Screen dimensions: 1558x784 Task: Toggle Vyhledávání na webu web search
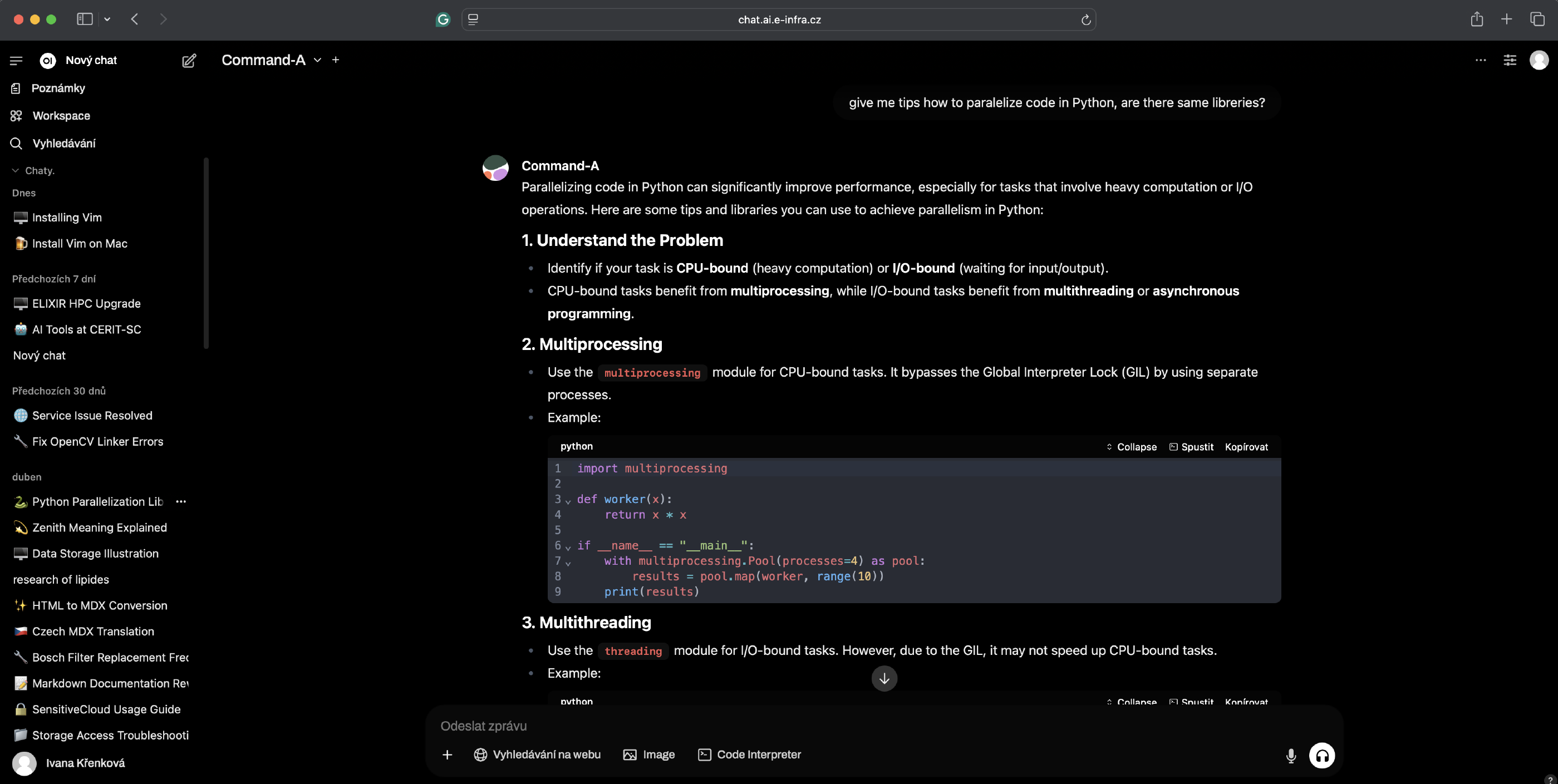[x=537, y=755]
